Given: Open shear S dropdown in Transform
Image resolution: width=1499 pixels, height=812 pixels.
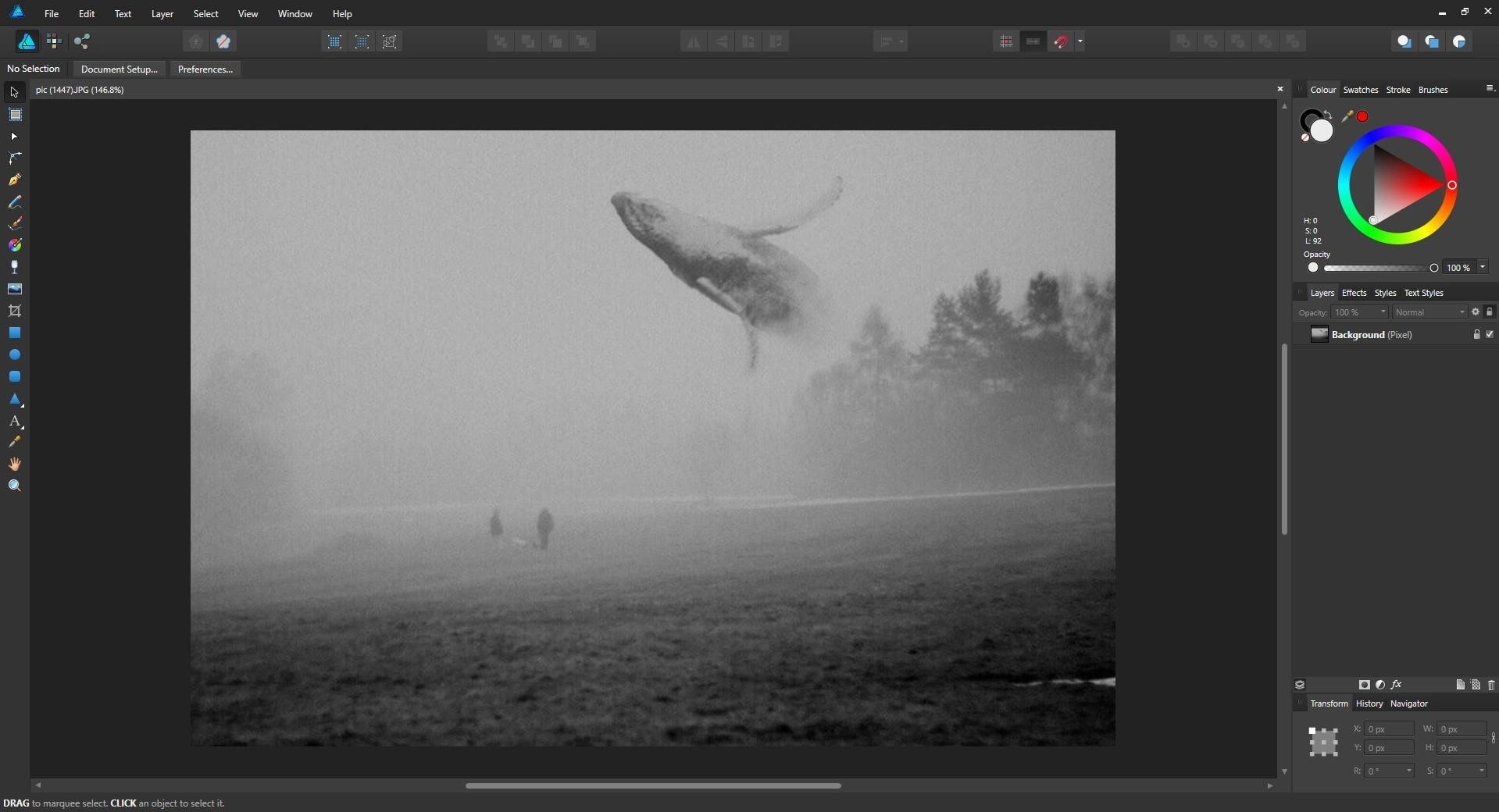Looking at the screenshot, I should [x=1481, y=771].
